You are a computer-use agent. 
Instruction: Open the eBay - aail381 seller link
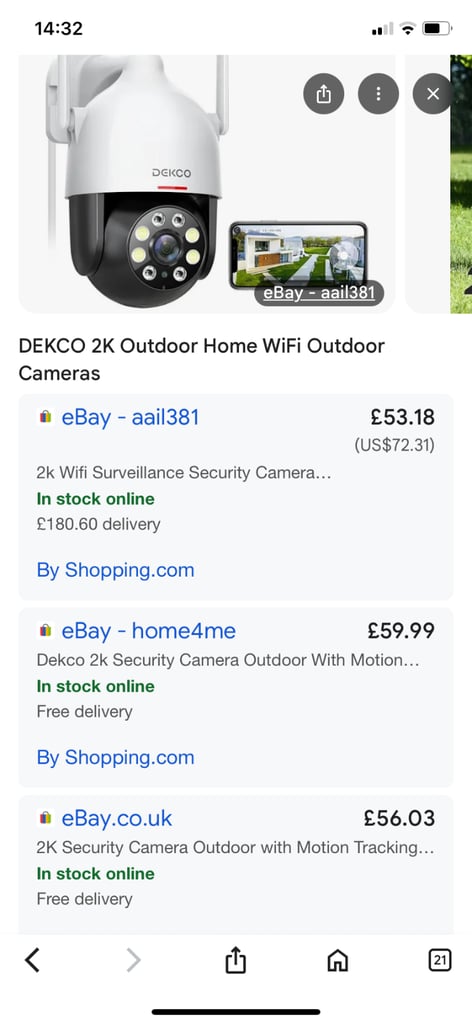coord(130,417)
